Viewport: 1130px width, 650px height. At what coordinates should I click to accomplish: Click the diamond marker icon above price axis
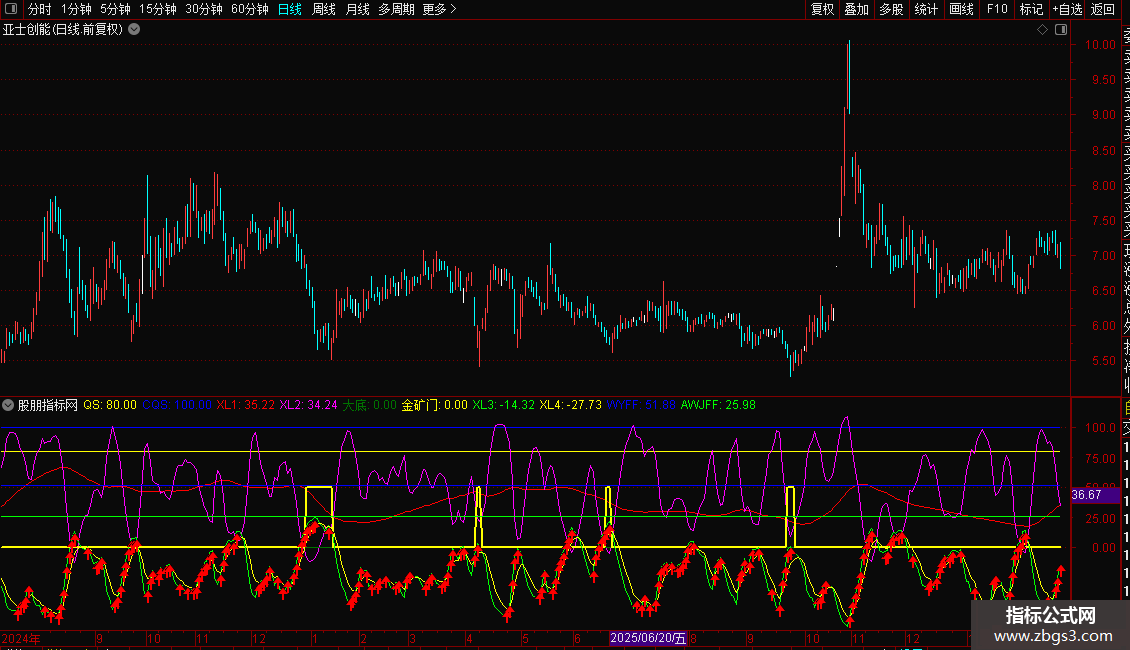tap(1042, 29)
